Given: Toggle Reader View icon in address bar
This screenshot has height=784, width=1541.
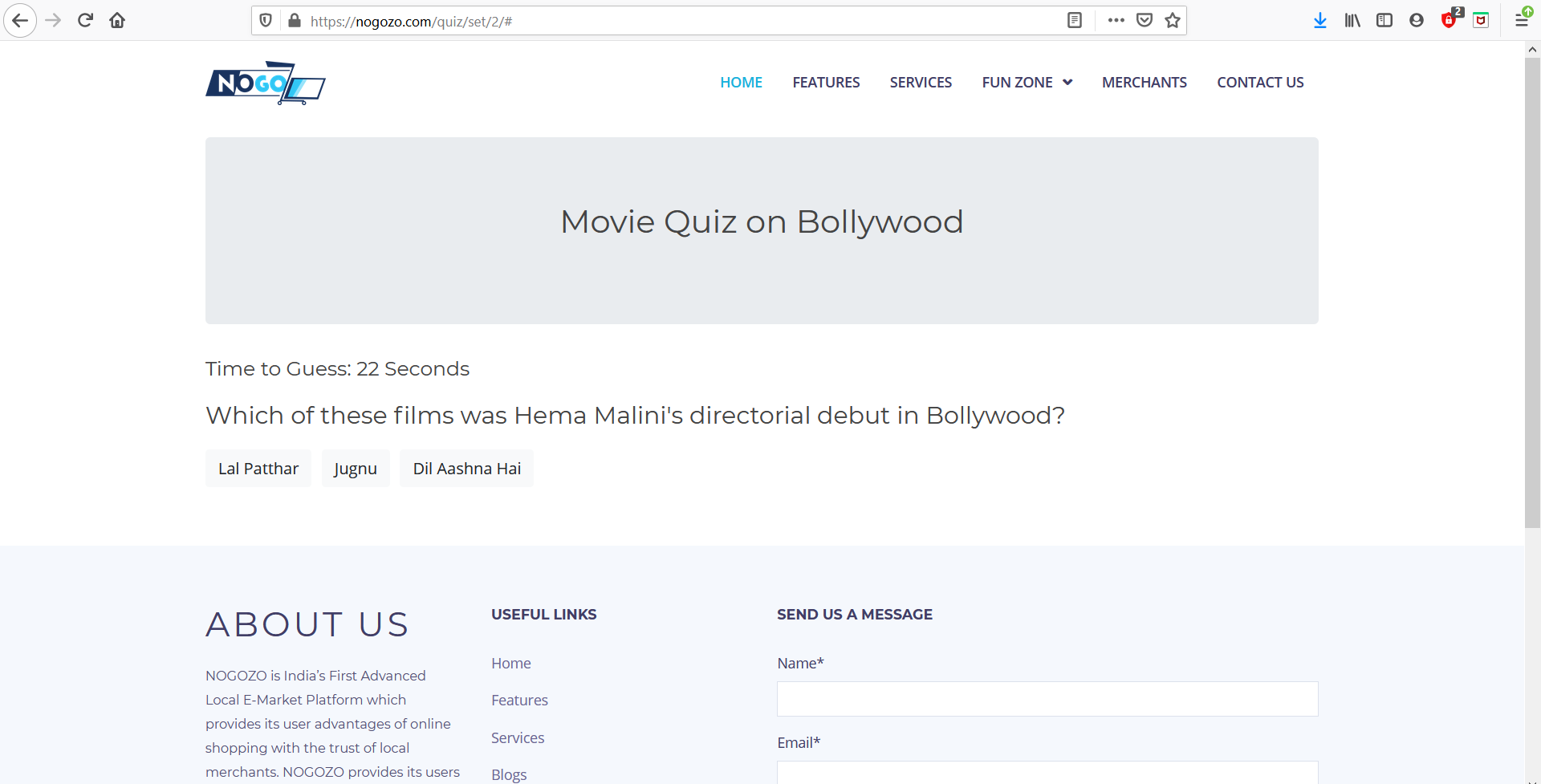Looking at the screenshot, I should (x=1075, y=20).
